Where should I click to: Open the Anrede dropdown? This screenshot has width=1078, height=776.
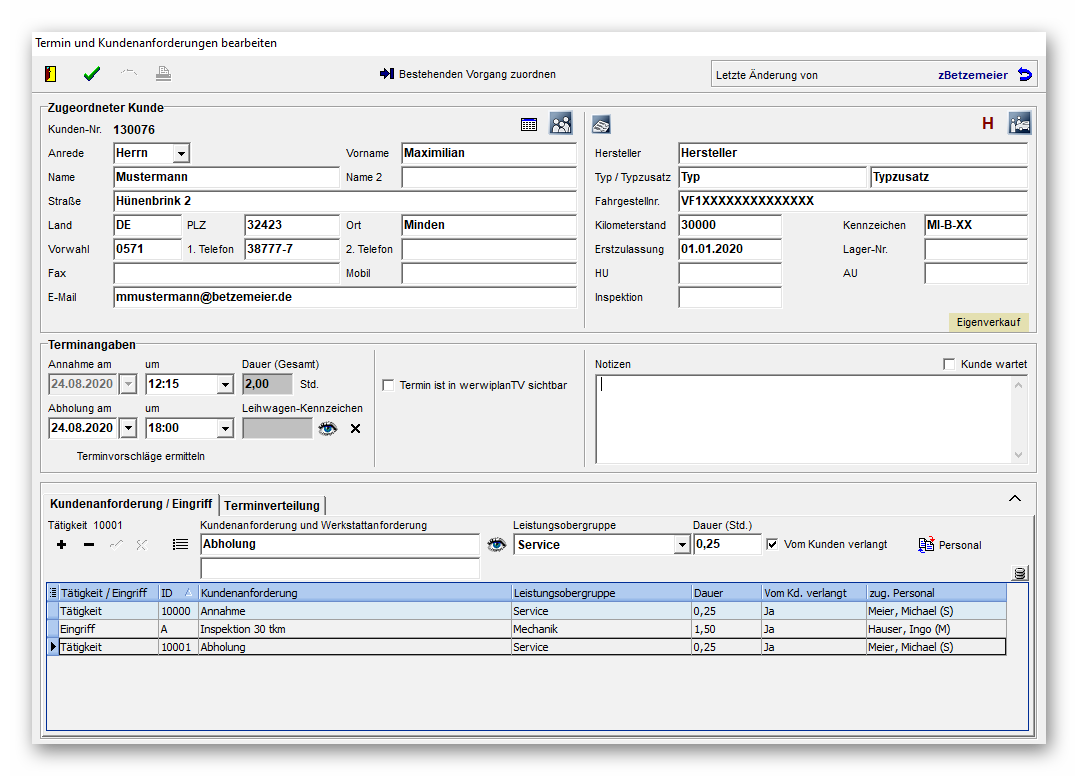[182, 153]
